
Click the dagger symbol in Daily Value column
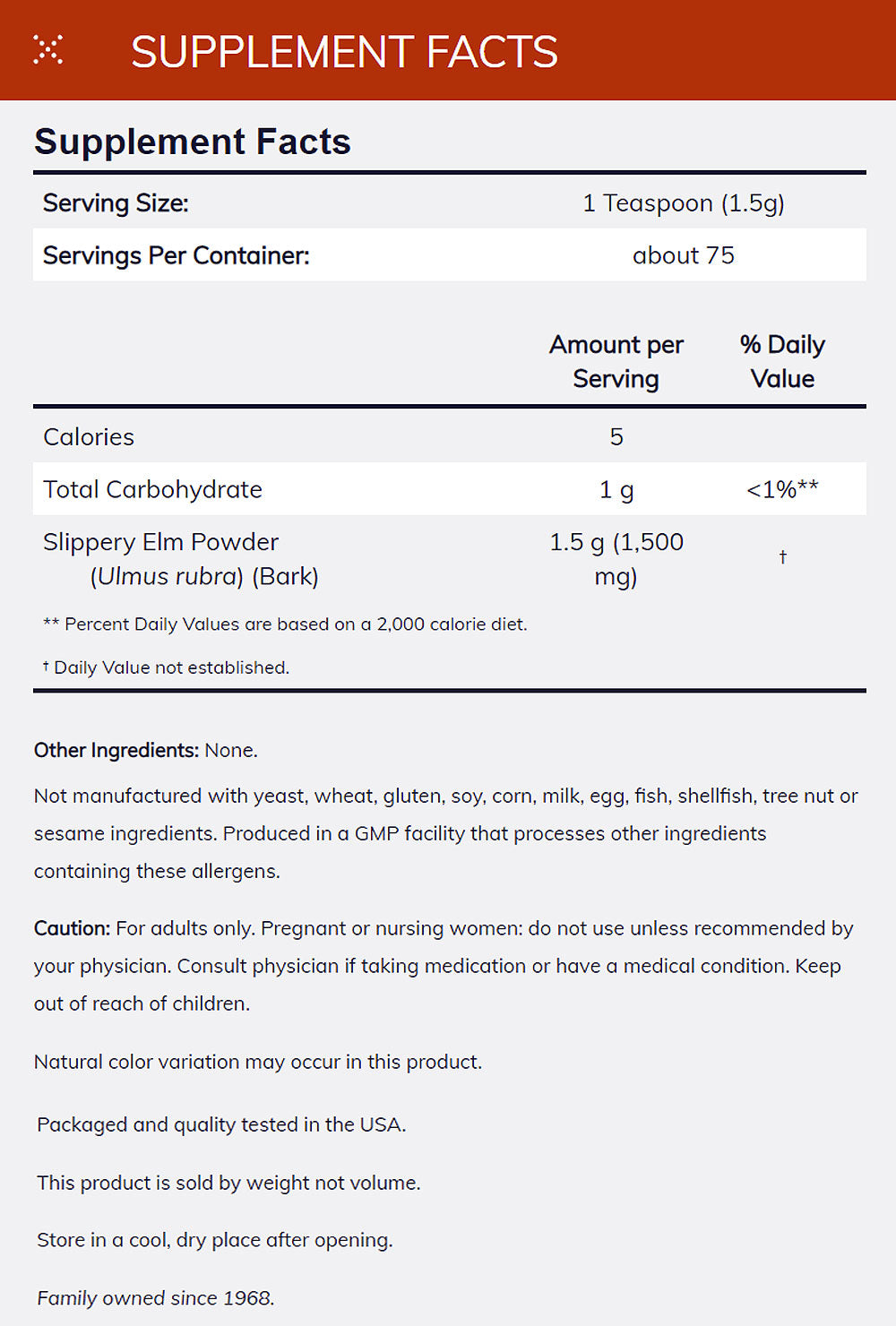click(782, 557)
